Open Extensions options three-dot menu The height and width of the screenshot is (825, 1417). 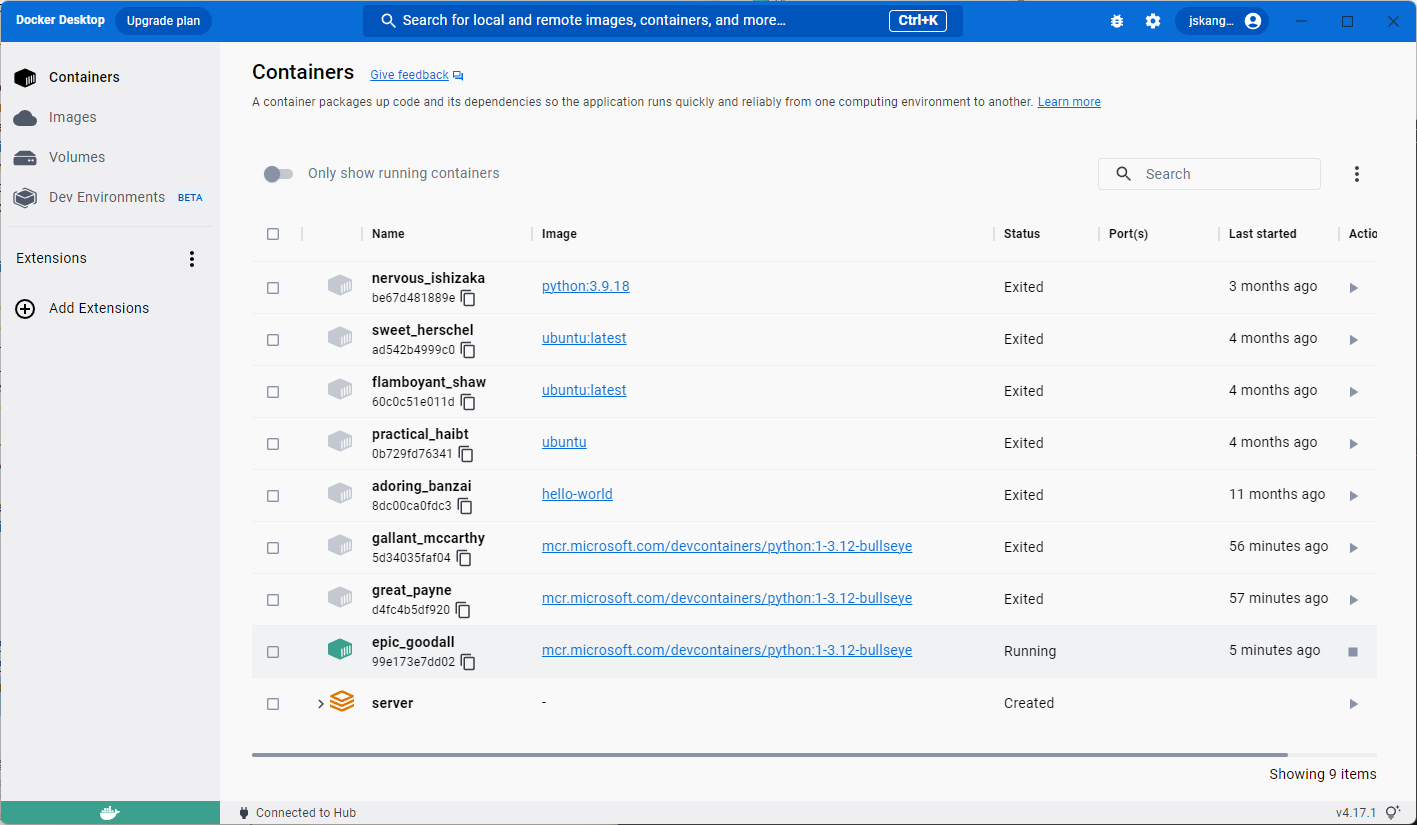(x=193, y=259)
